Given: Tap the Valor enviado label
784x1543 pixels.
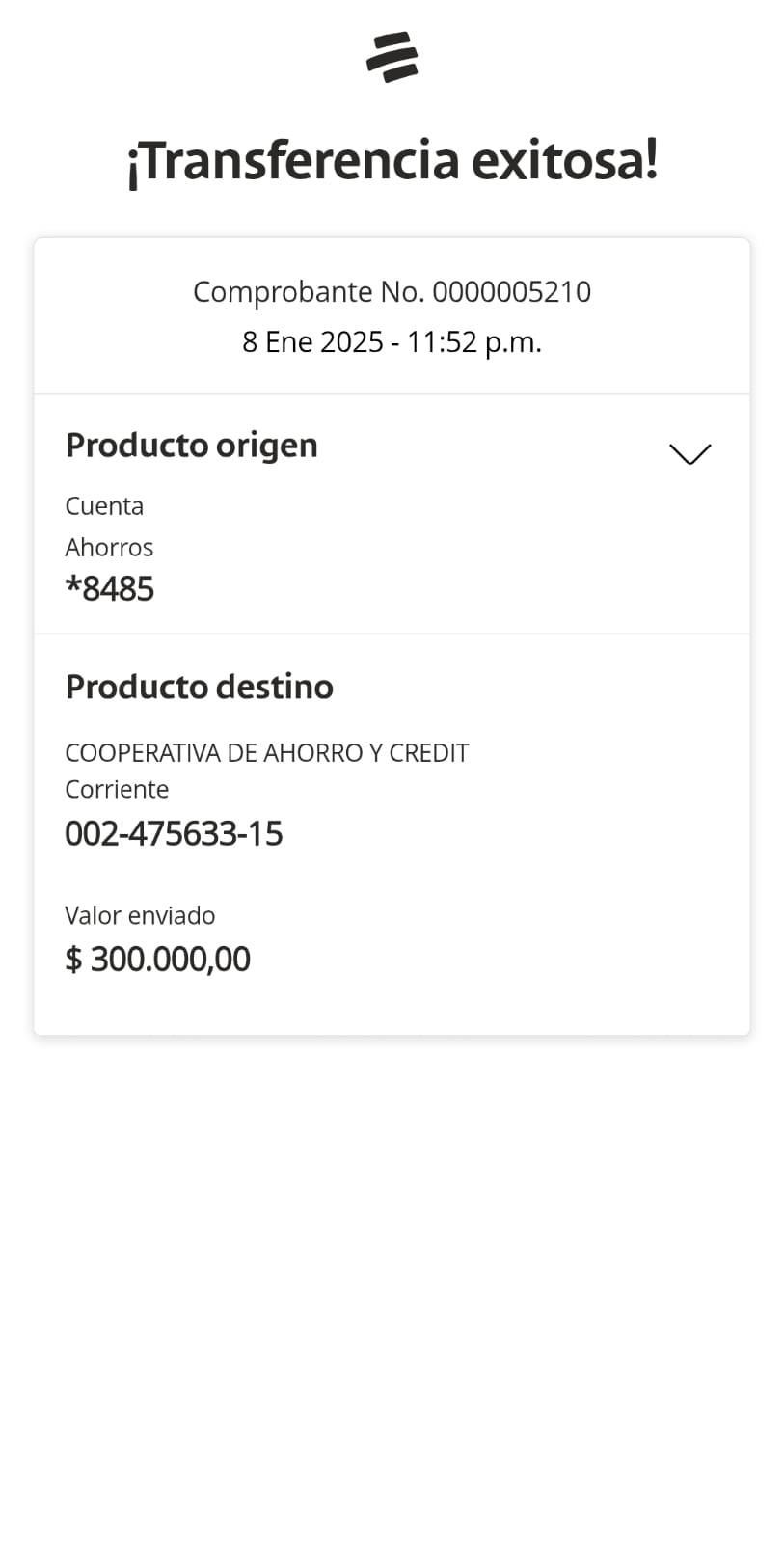Looking at the screenshot, I should [140, 915].
